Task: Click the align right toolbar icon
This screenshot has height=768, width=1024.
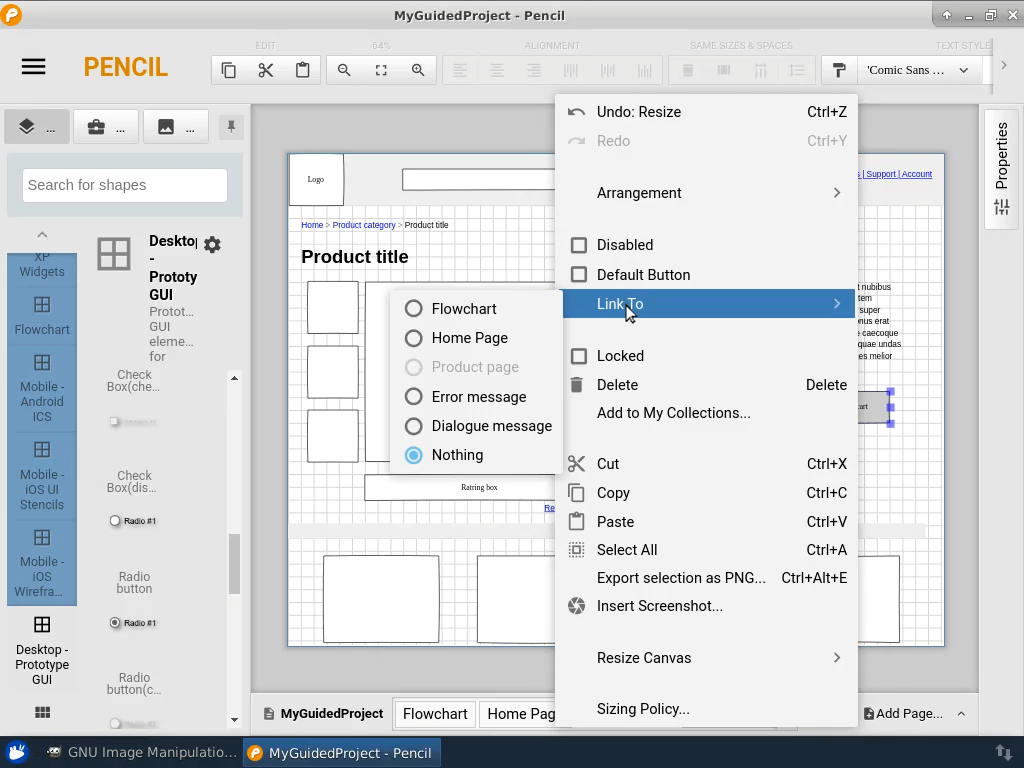Action: [534, 70]
